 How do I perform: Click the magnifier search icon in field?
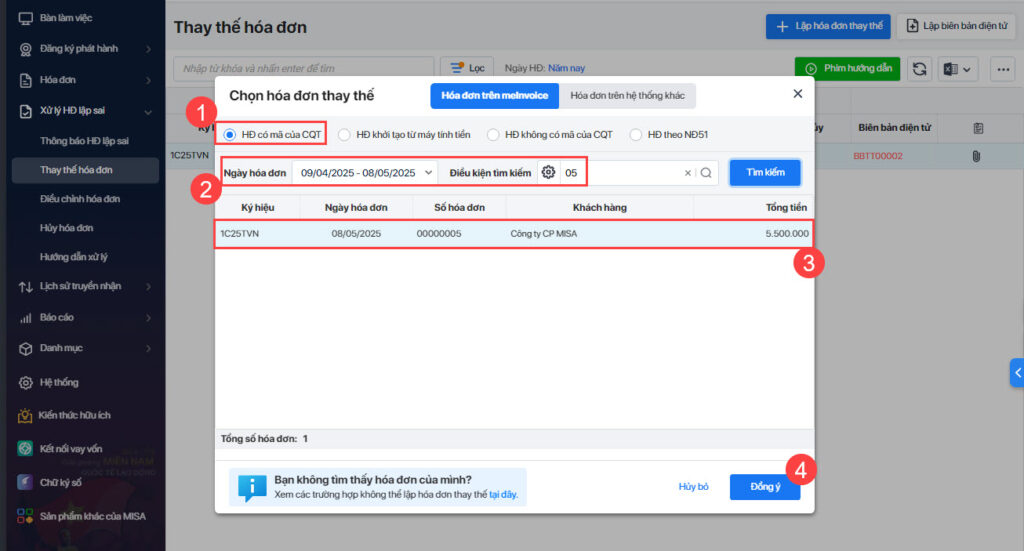pyautogui.click(x=706, y=173)
